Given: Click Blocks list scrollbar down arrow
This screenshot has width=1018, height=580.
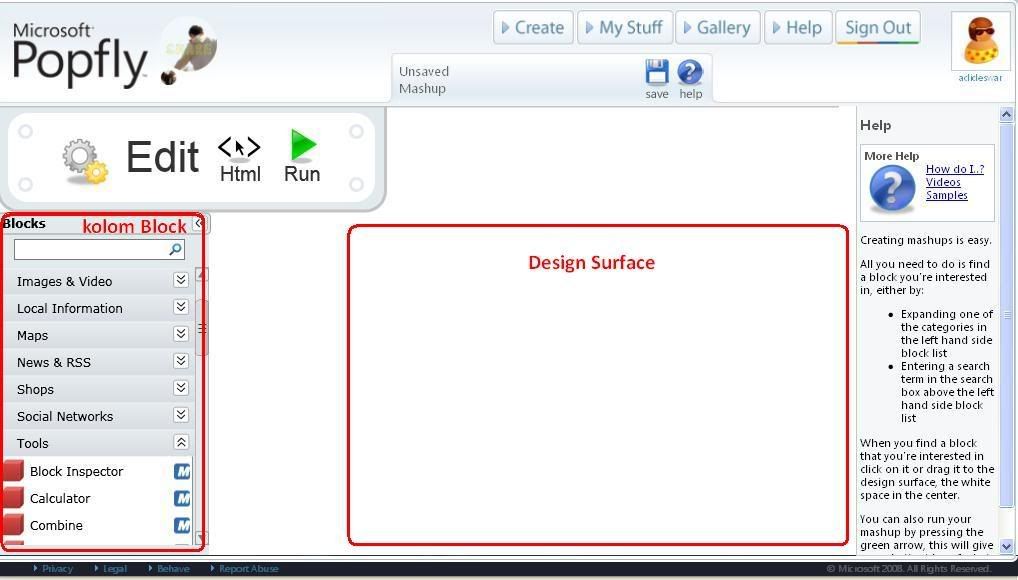Looking at the screenshot, I should tap(202, 538).
